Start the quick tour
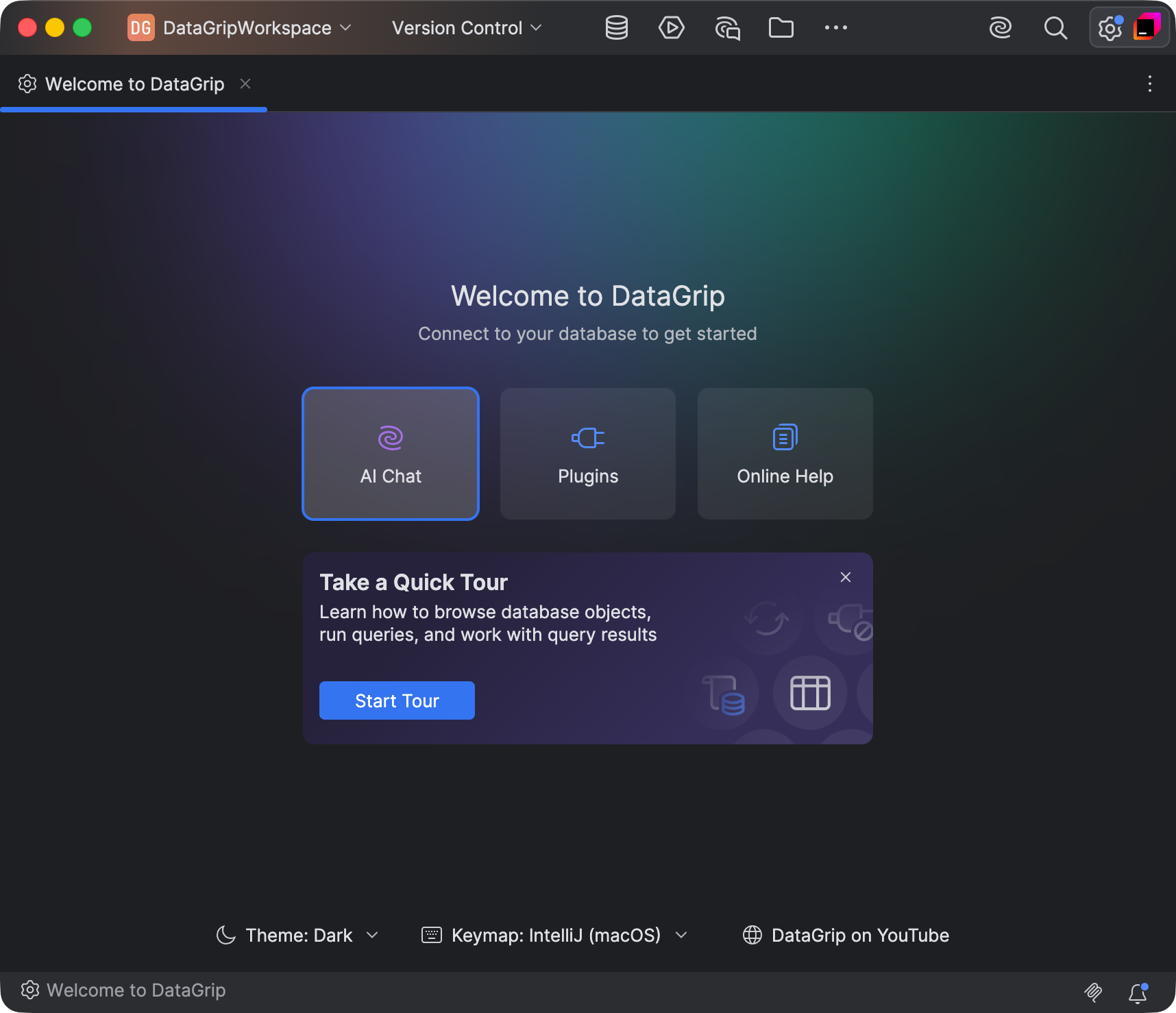 point(397,700)
